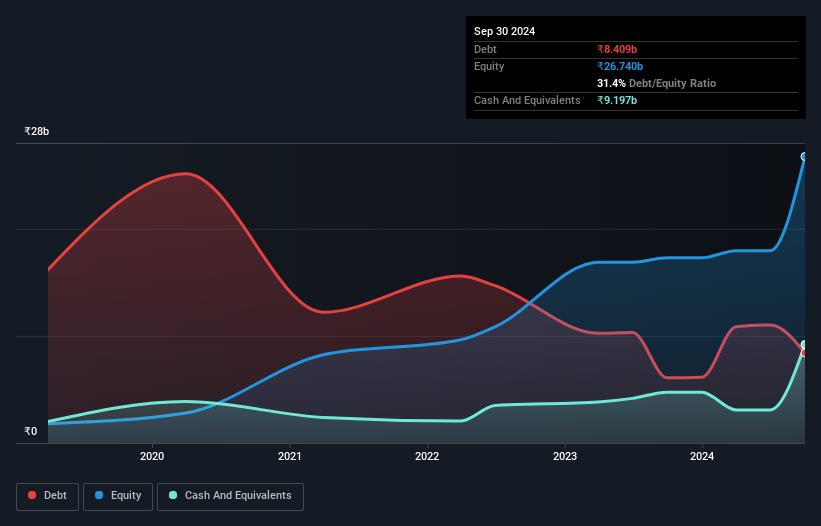Toggle the Debt series legend button

point(47,496)
